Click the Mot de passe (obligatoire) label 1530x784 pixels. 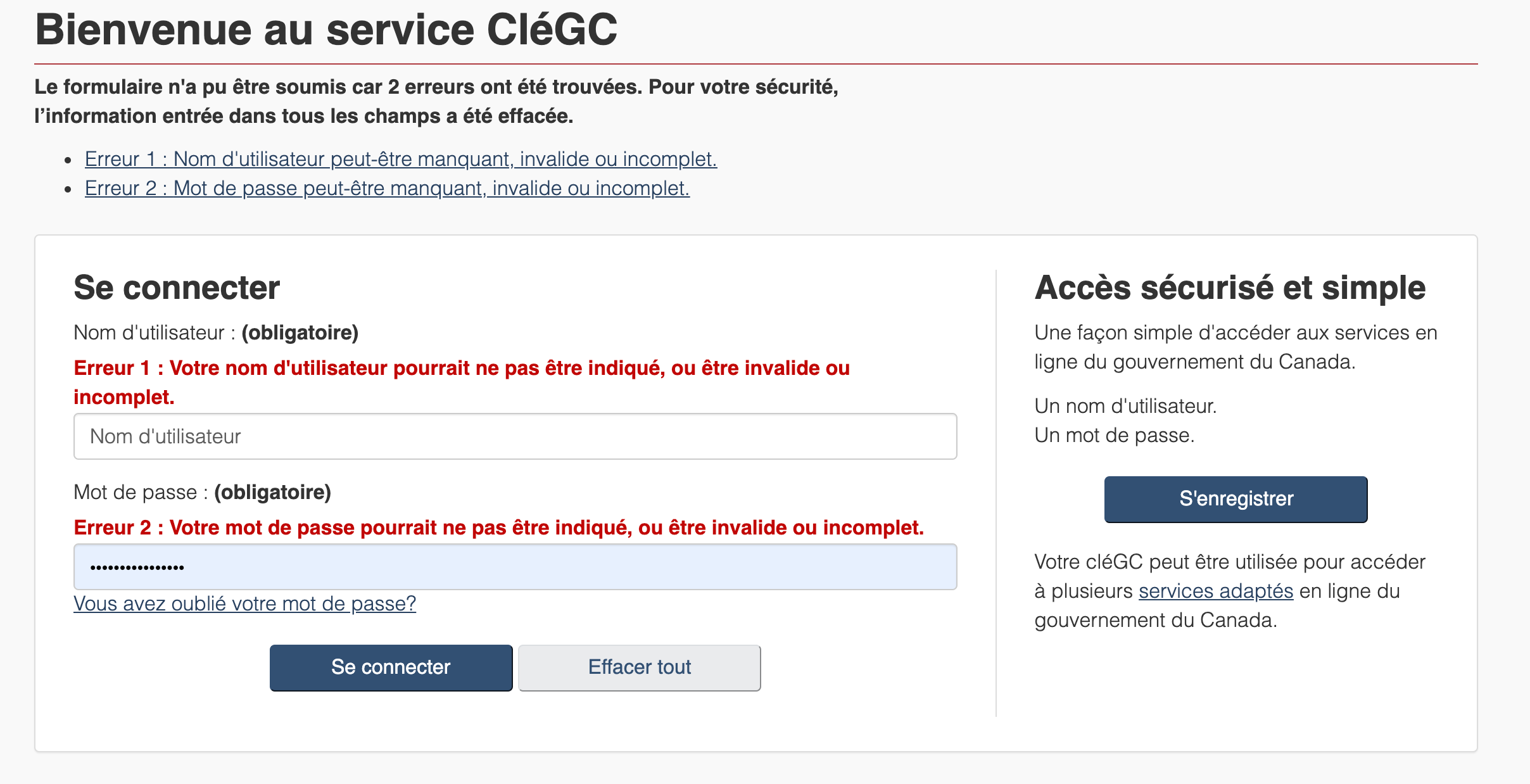point(202,492)
